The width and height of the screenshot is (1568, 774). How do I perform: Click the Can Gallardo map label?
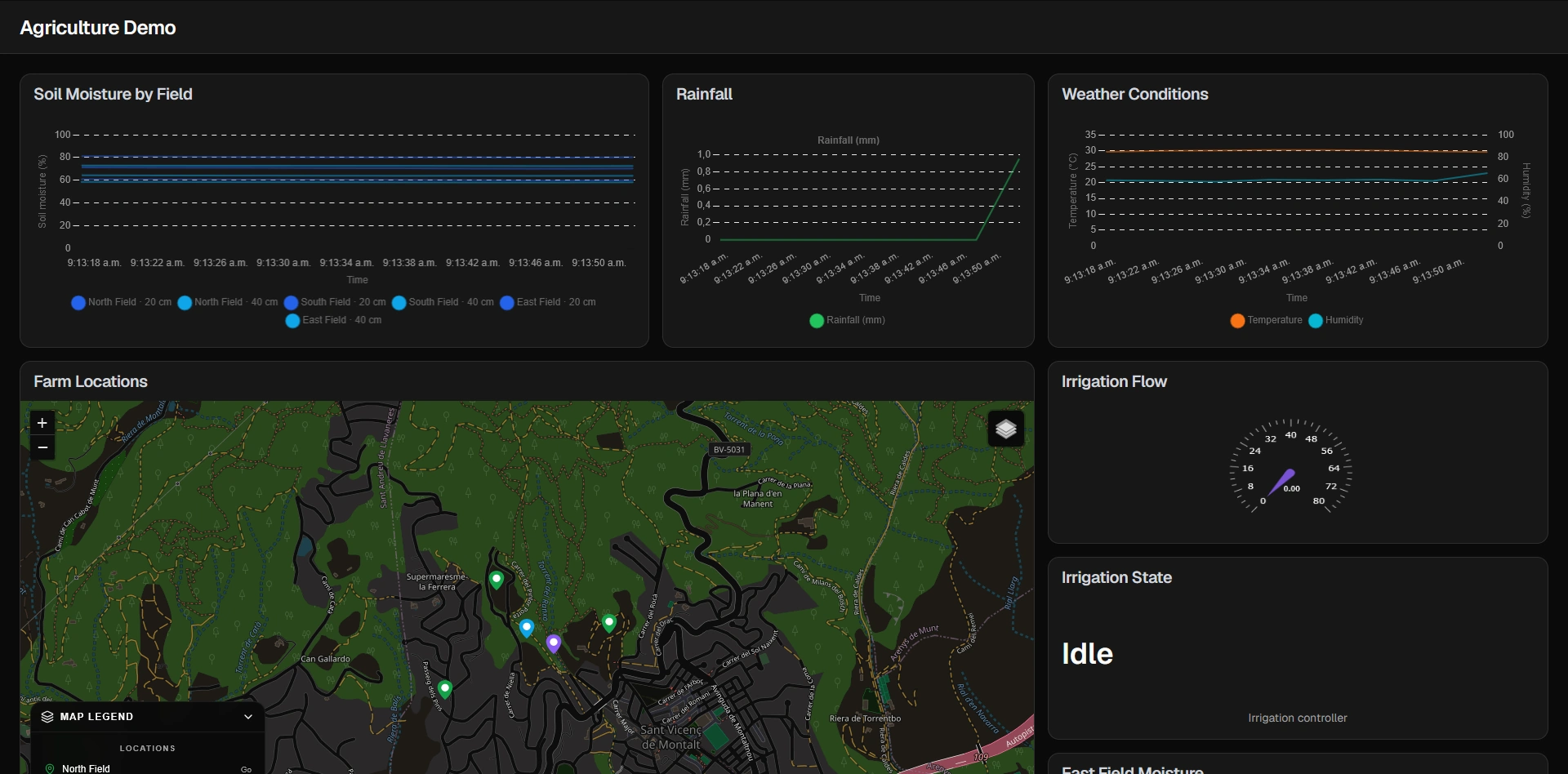click(x=325, y=659)
